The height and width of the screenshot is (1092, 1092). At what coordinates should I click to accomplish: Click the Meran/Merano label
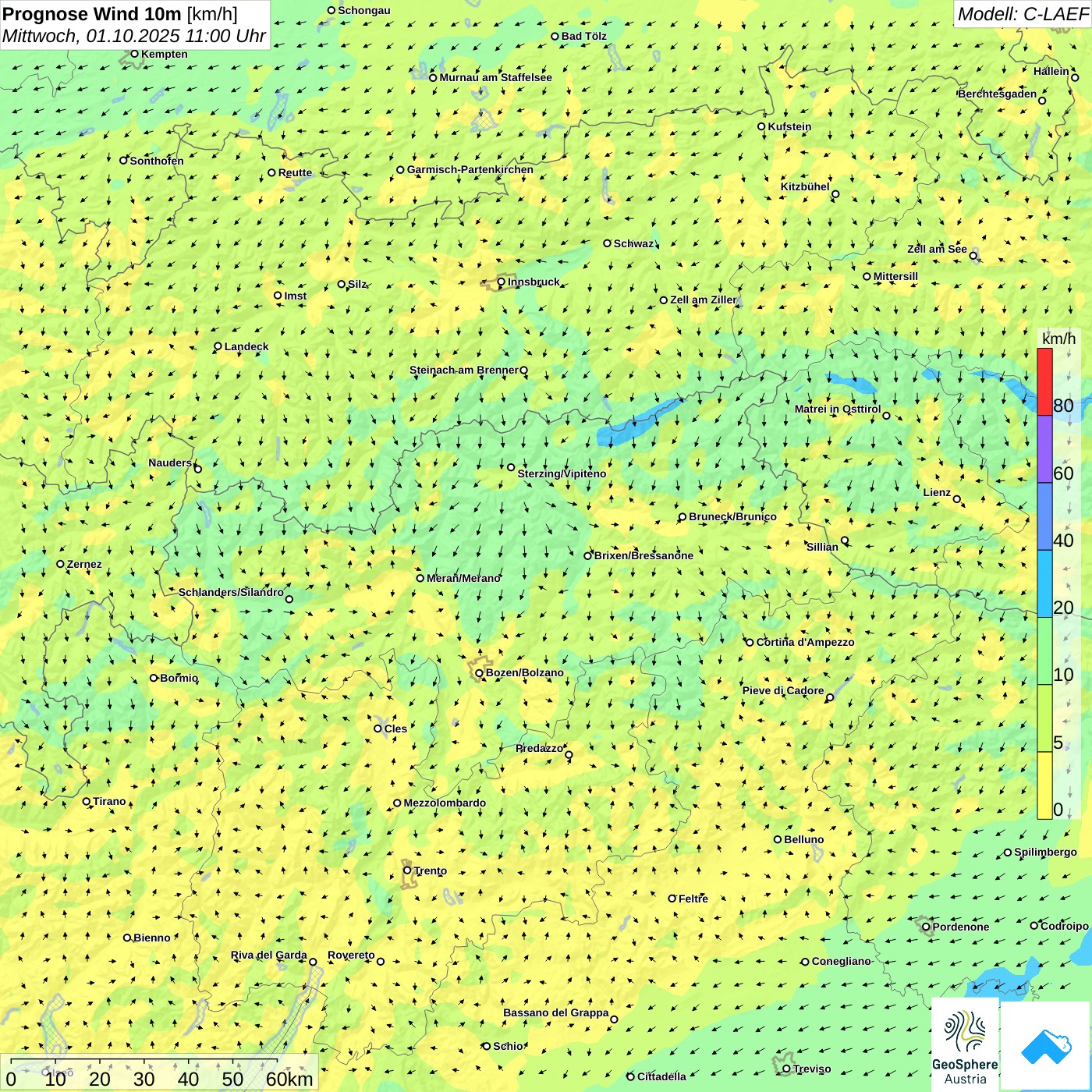pyautogui.click(x=463, y=578)
